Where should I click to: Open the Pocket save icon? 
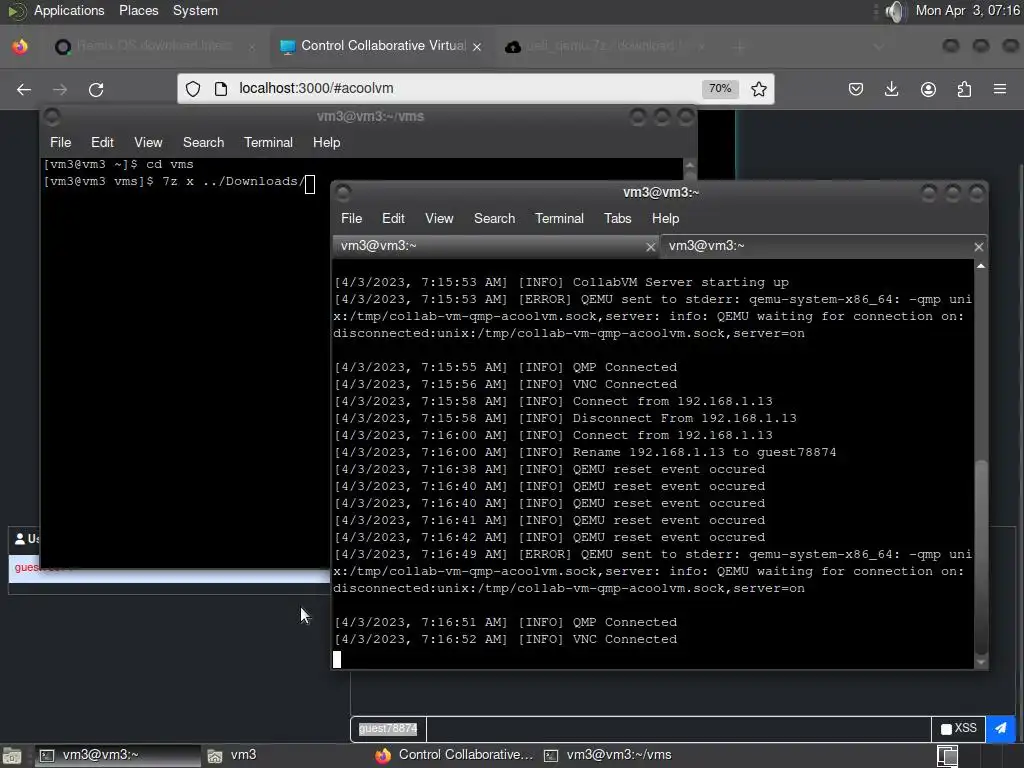point(856,89)
